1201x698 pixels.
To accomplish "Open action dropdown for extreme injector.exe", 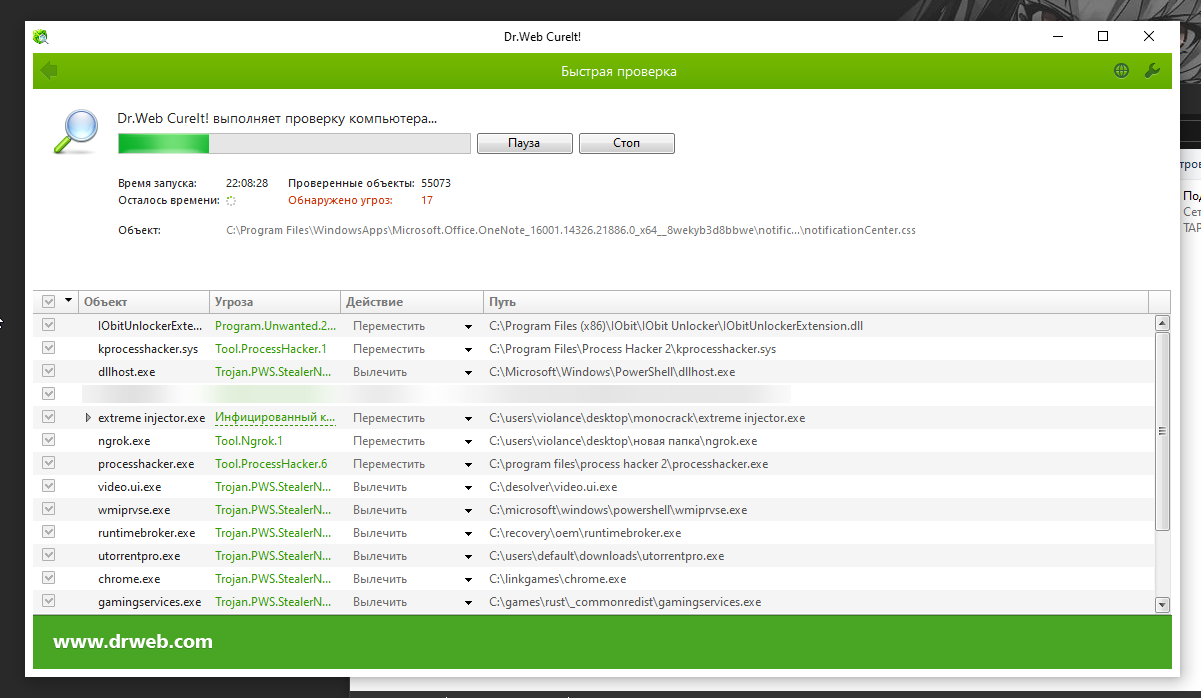I will (467, 418).
